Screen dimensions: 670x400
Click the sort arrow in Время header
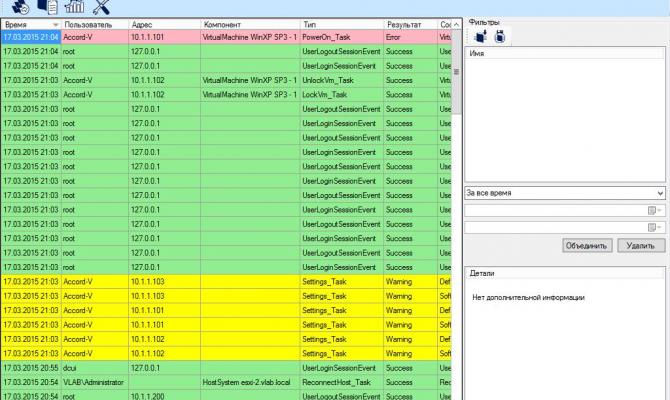tap(55, 25)
